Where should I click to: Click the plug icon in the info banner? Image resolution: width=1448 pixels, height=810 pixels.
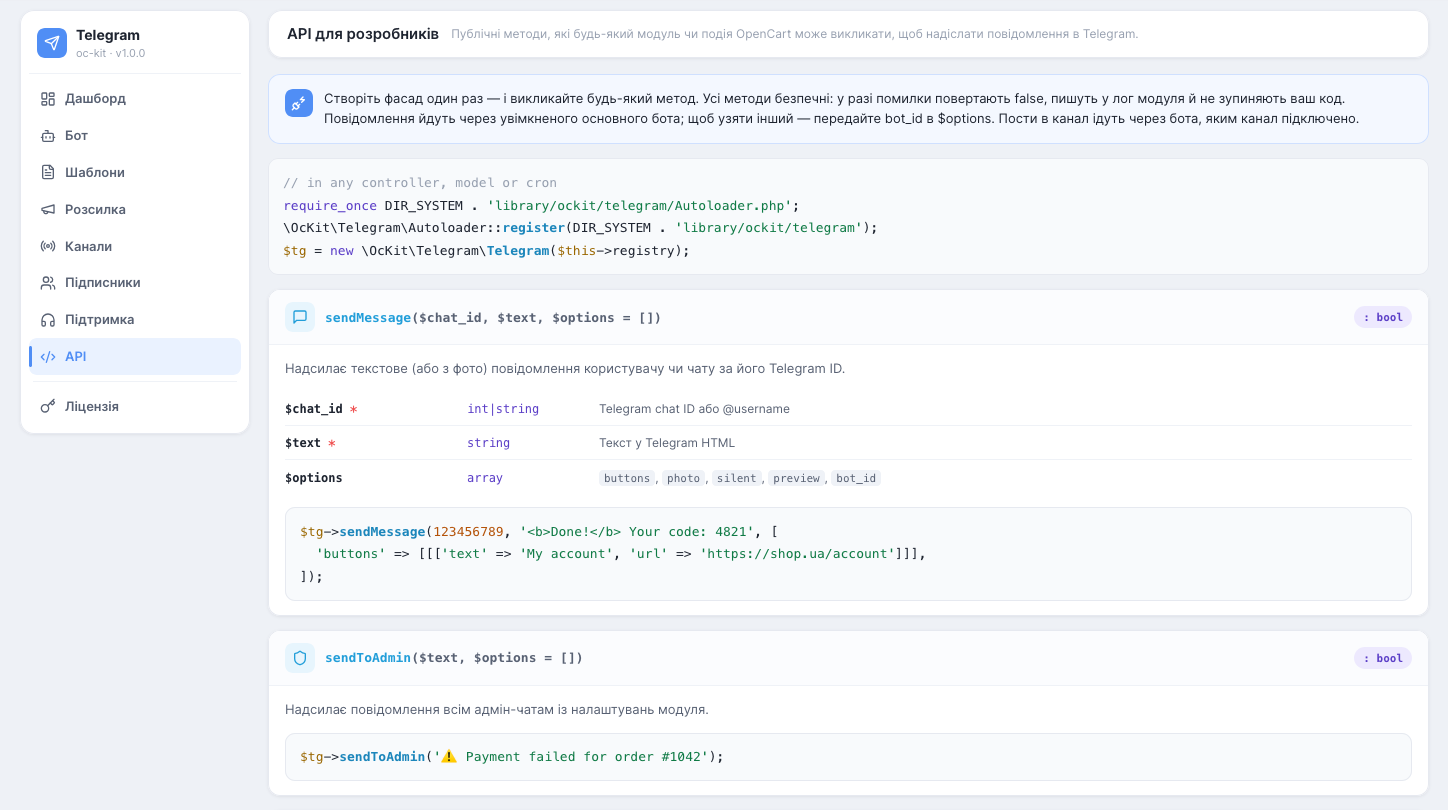[x=299, y=103]
